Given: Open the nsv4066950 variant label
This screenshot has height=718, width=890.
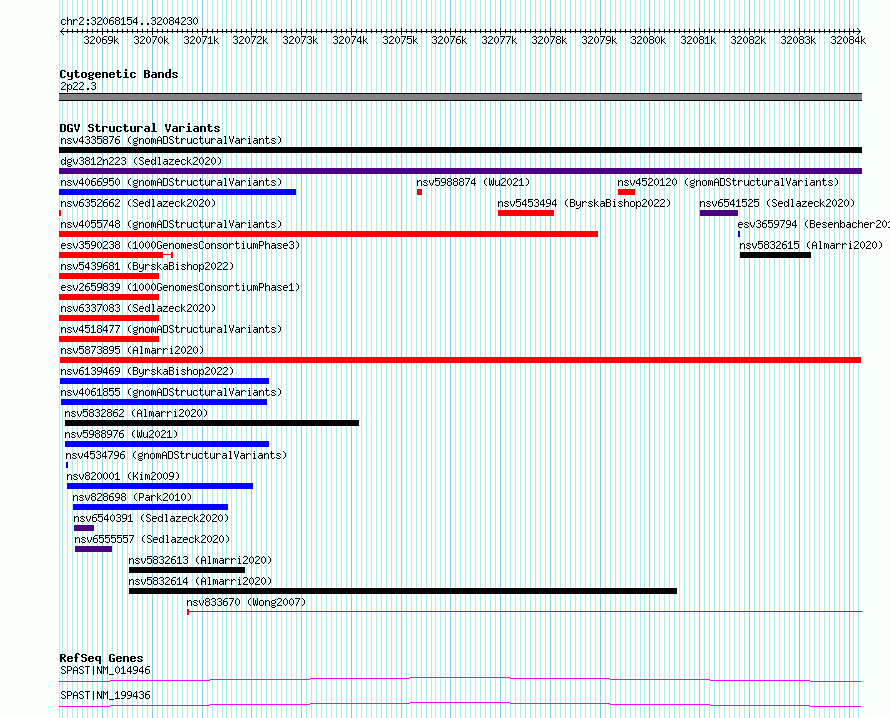Looking at the screenshot, I should pyautogui.click(x=171, y=182).
